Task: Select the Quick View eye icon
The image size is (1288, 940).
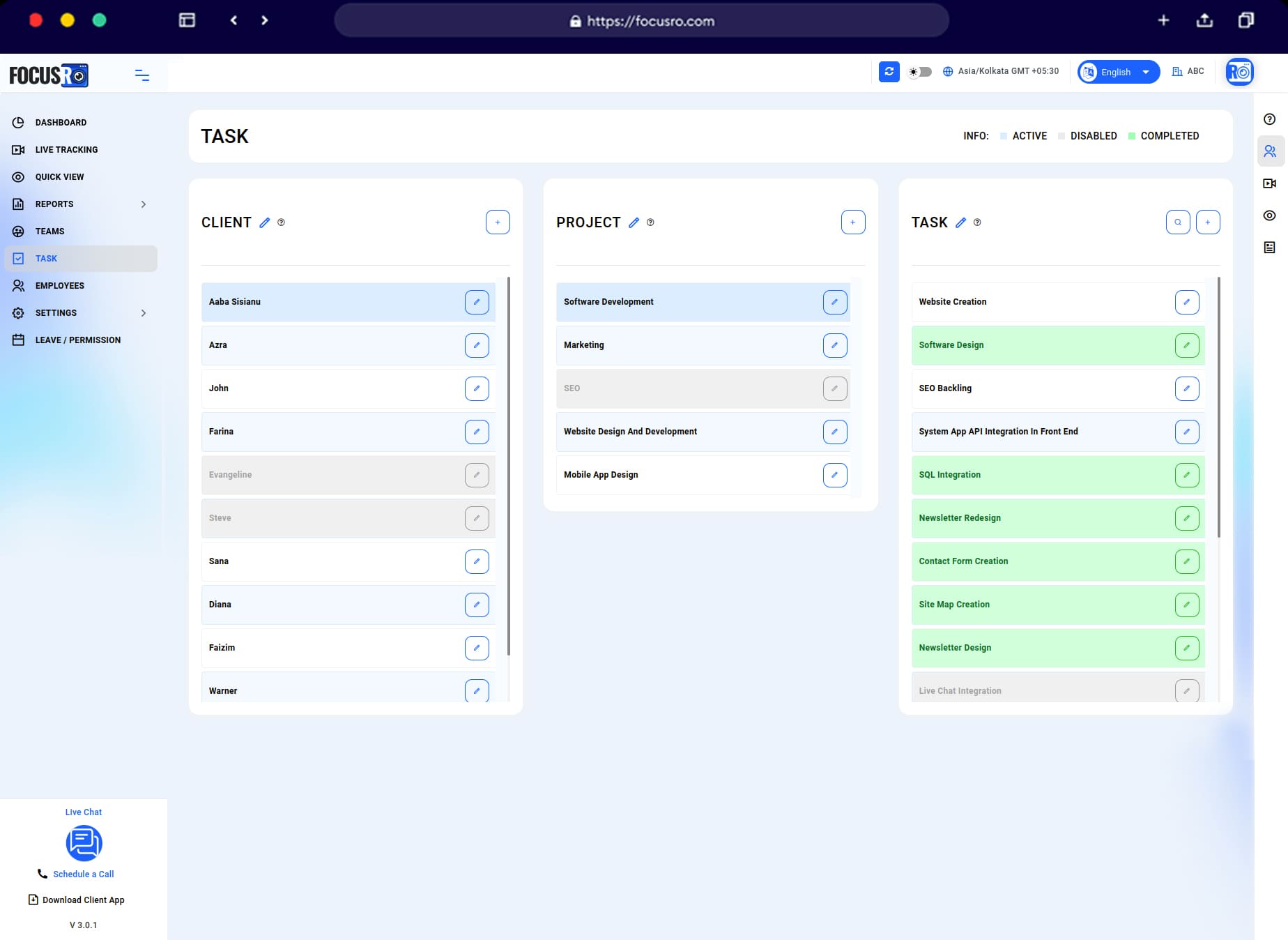Action: [60, 176]
